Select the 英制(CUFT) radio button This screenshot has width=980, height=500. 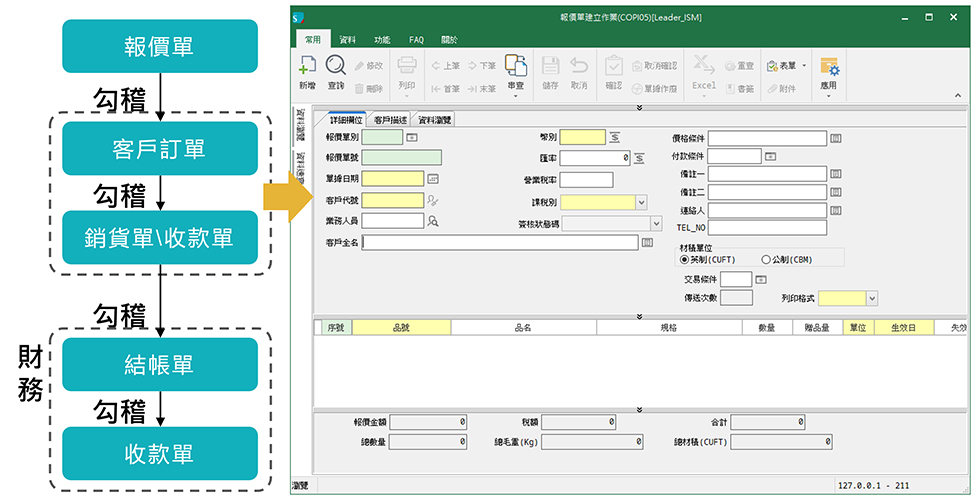pos(684,258)
